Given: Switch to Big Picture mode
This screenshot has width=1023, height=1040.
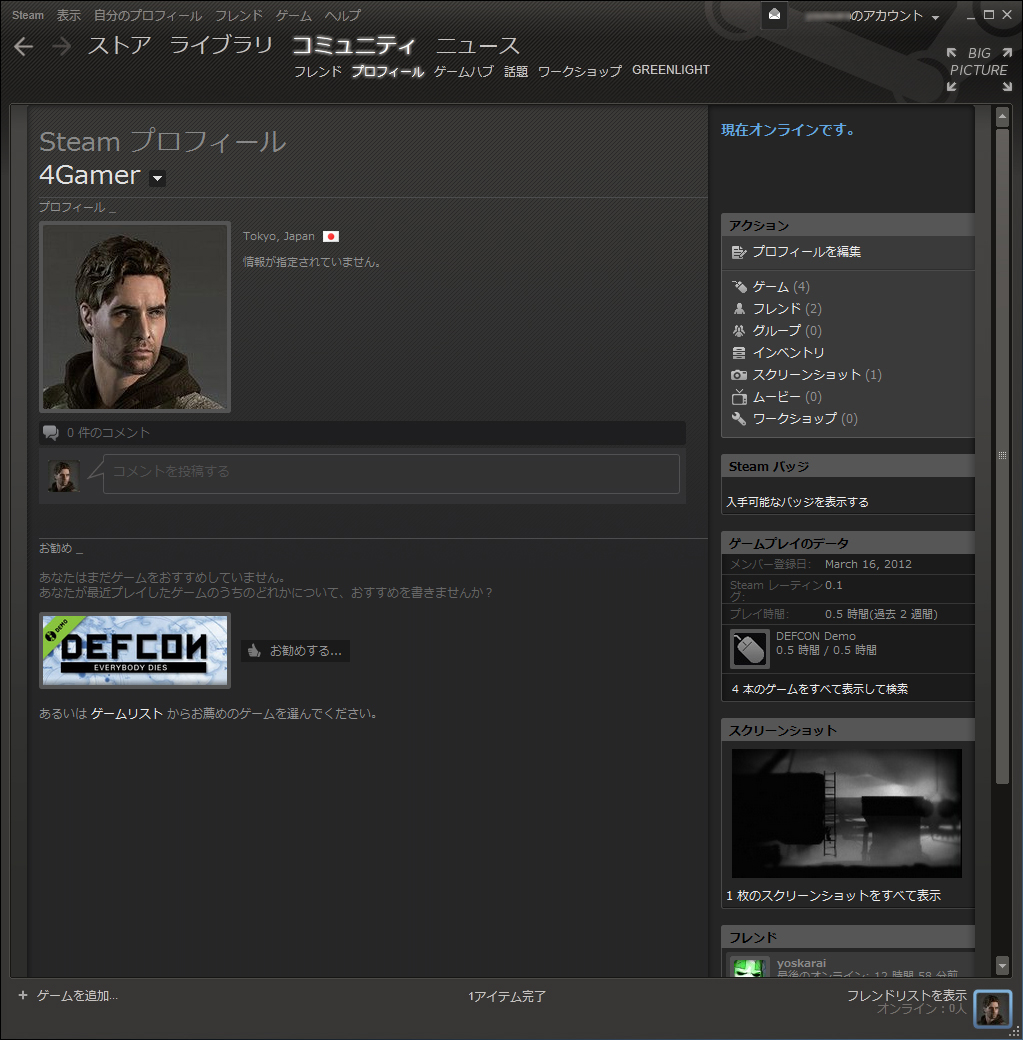Looking at the screenshot, I should (x=978, y=69).
